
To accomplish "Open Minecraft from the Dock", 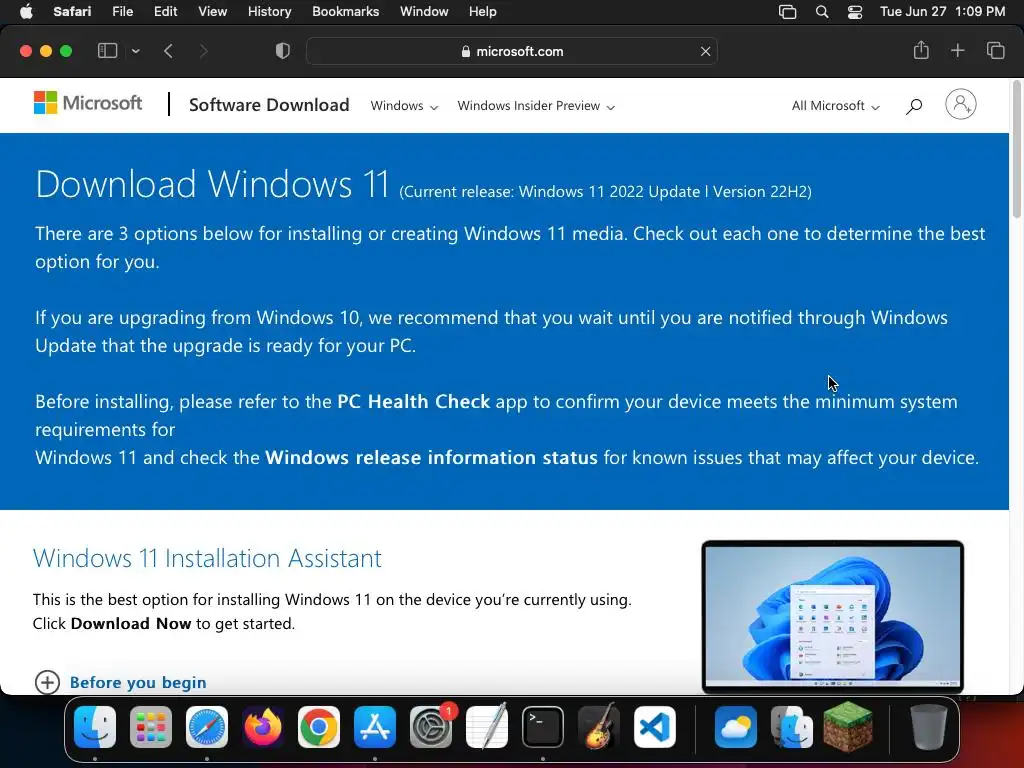I will (848, 726).
